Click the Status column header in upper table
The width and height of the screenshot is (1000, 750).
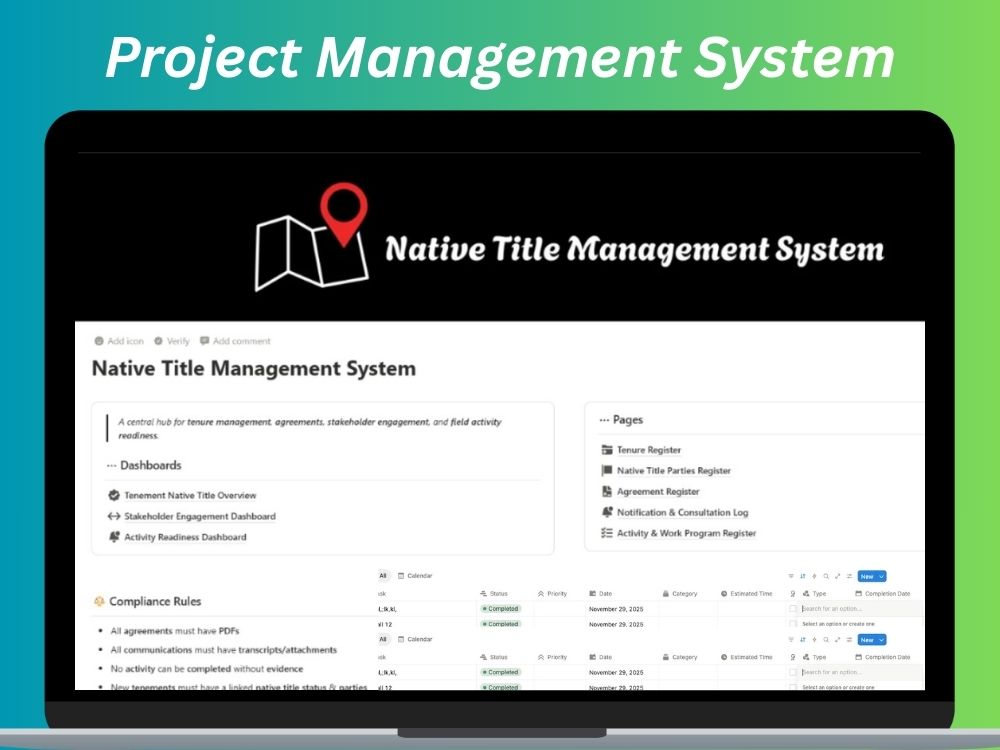pyautogui.click(x=494, y=594)
